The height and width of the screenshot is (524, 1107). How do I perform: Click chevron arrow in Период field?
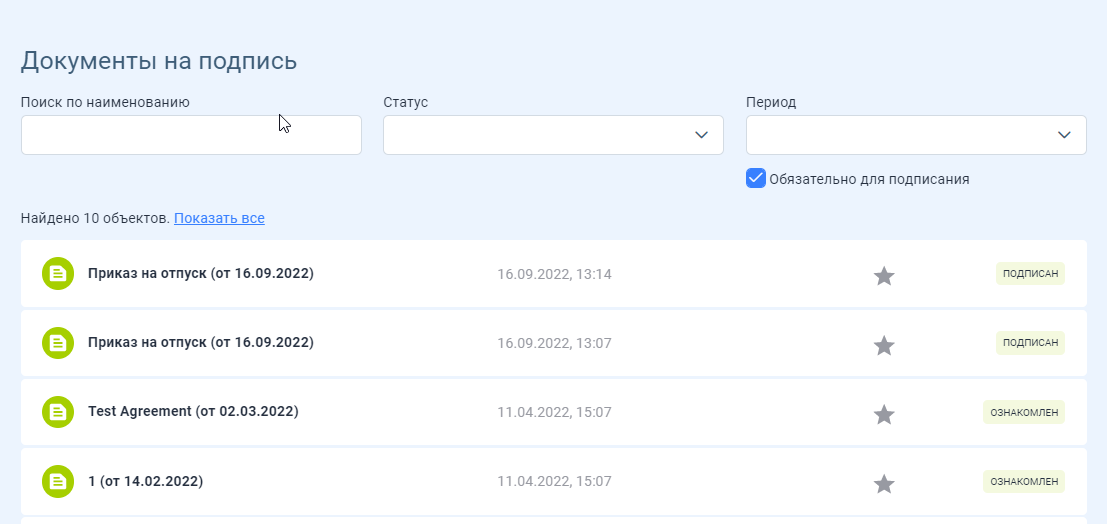1064,135
